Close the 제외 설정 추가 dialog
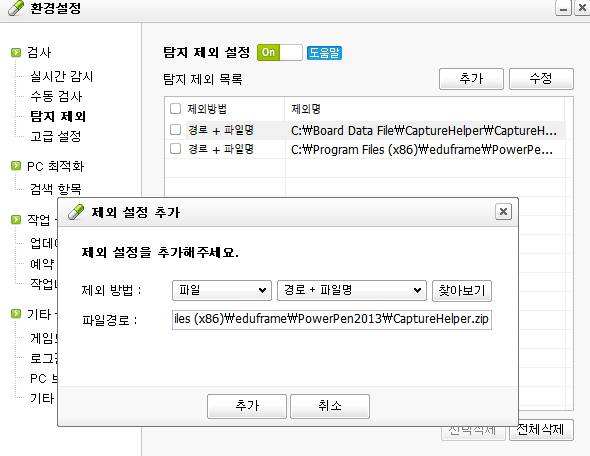 [x=503, y=212]
